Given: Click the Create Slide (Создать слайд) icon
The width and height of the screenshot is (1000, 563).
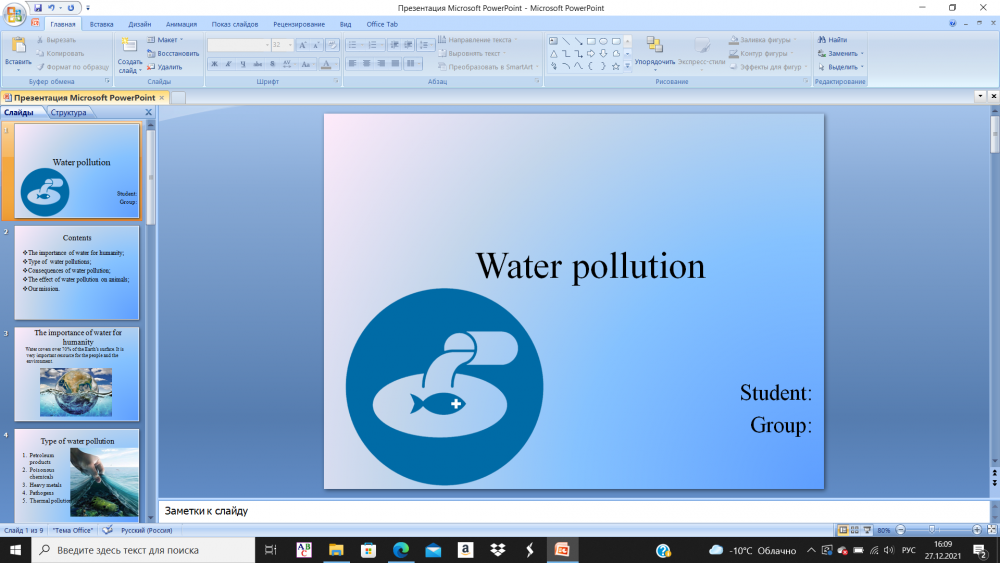Looking at the screenshot, I should point(129,46).
